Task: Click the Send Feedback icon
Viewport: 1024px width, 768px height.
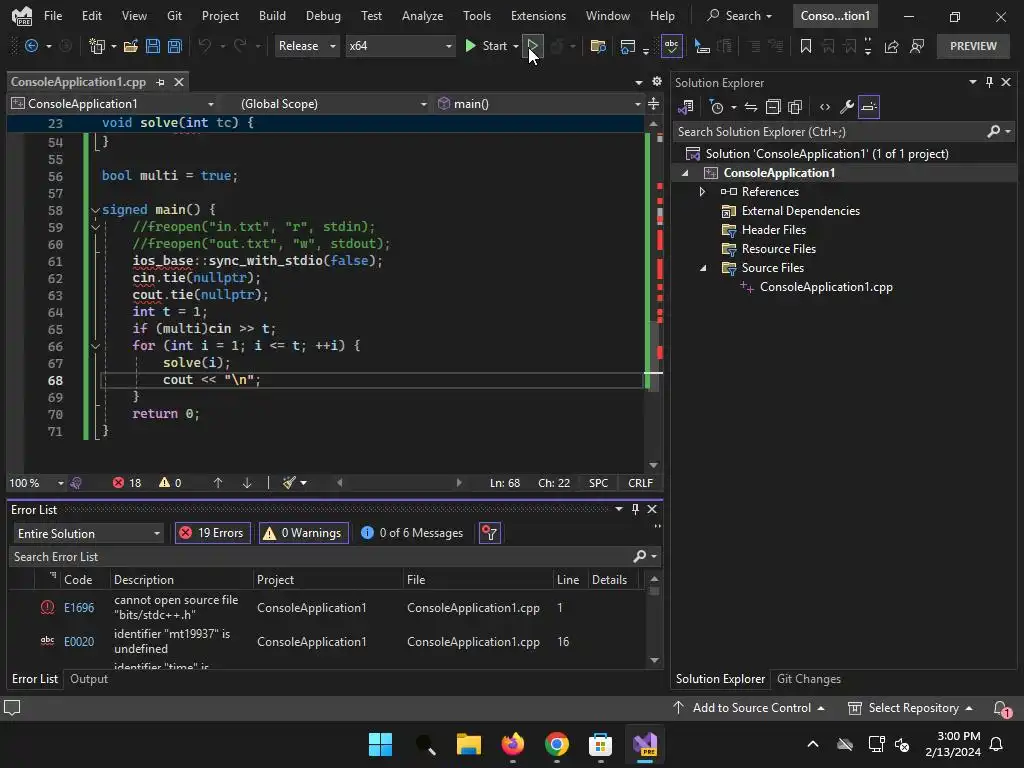Action: [917, 46]
